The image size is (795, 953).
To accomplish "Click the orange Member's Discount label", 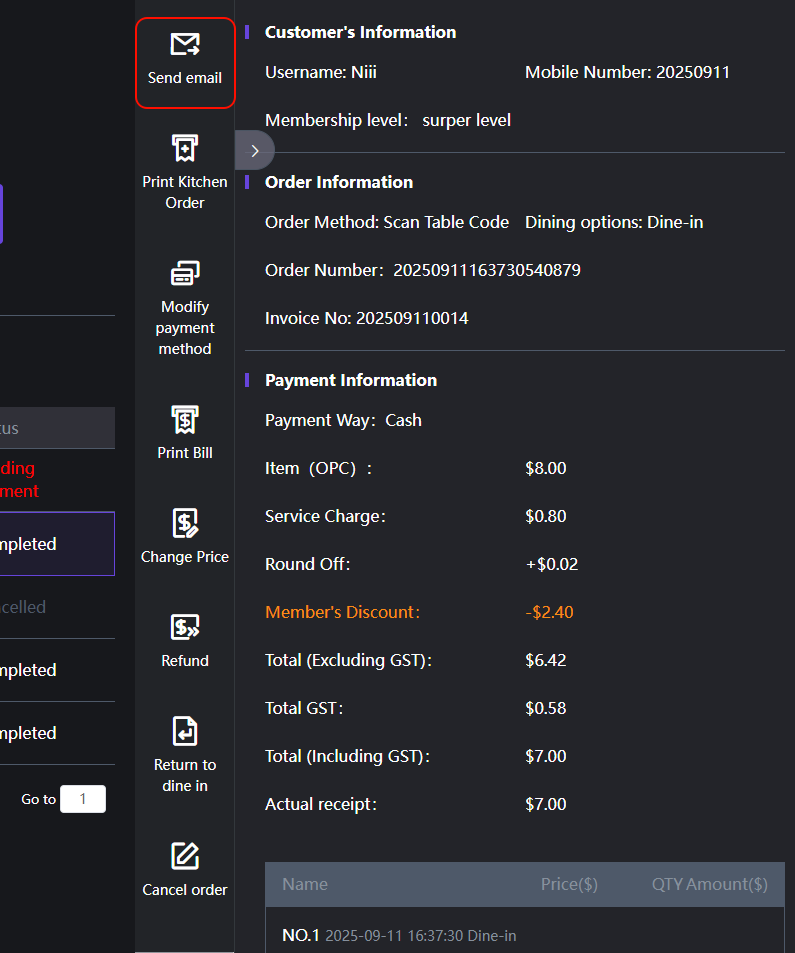I will click(342, 612).
